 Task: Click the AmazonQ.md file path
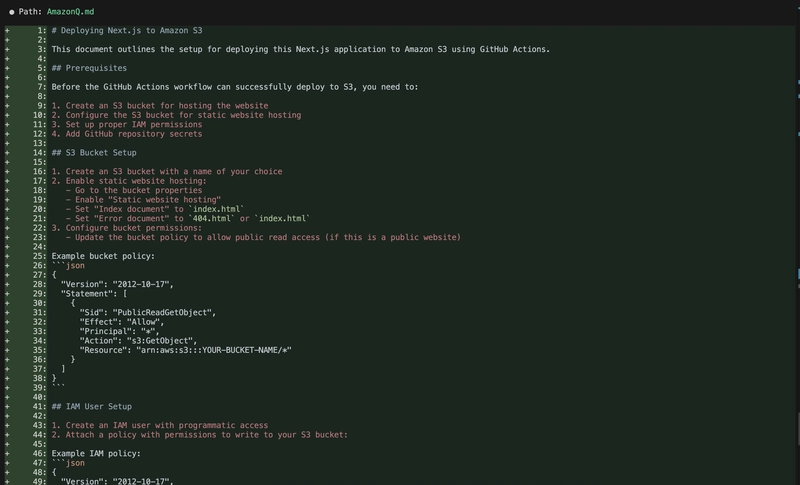[70, 12]
